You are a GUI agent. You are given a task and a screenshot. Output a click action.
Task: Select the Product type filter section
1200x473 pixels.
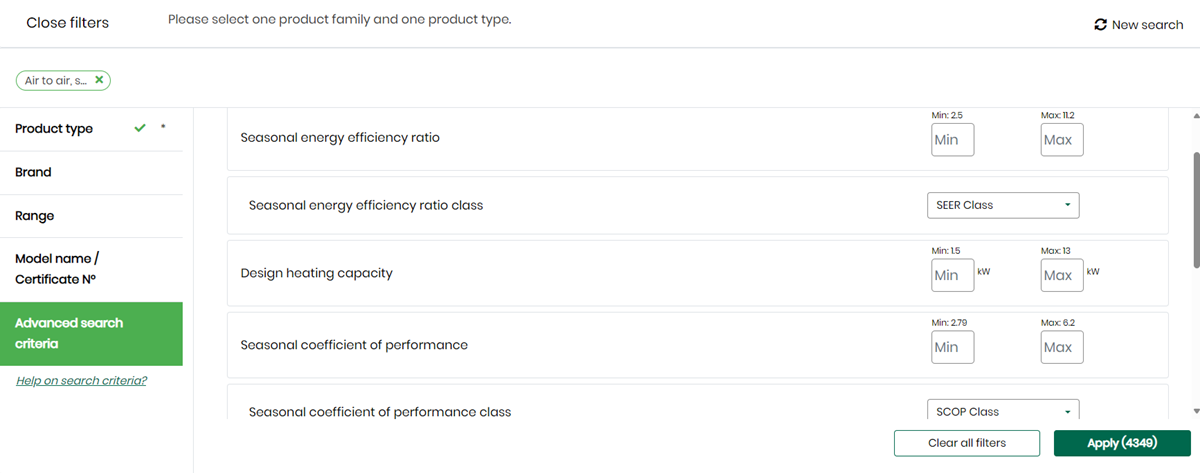coord(54,129)
